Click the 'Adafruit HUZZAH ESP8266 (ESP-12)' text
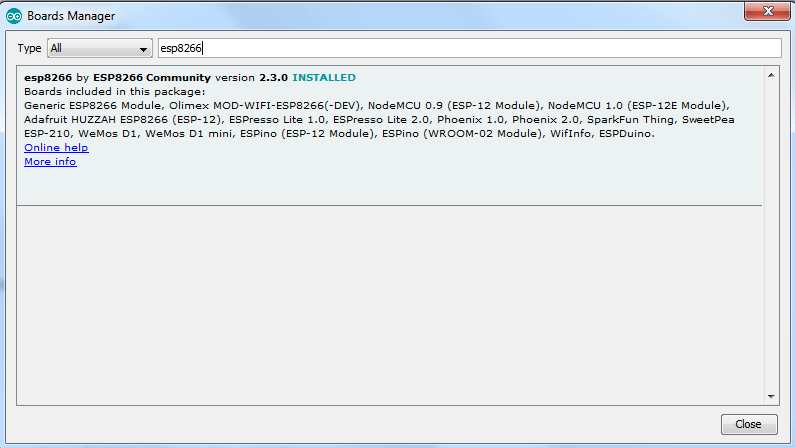The image size is (795, 448). (122, 120)
